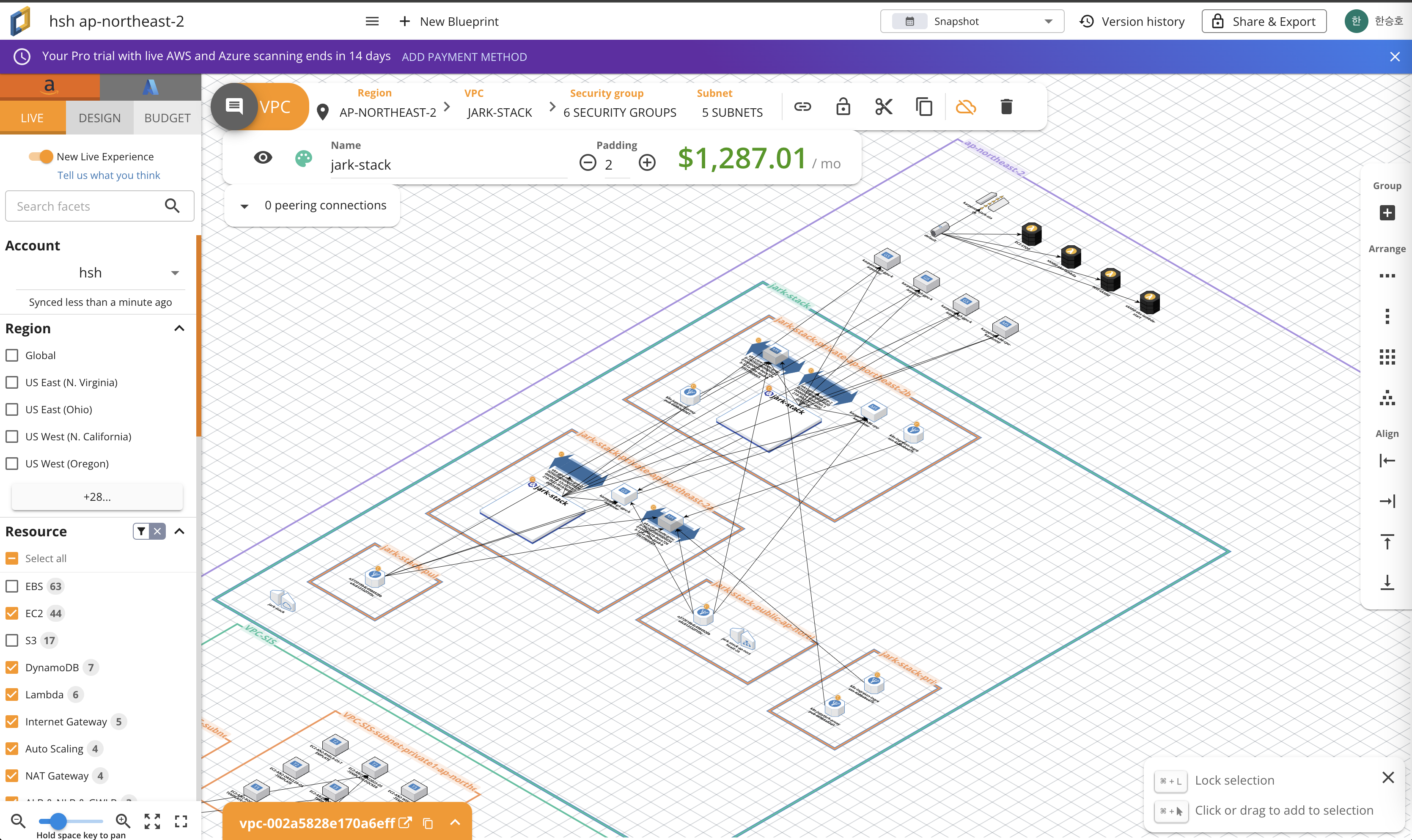Click the copy duplicate icon in toolbar
The height and width of the screenshot is (840, 1412).
point(924,107)
